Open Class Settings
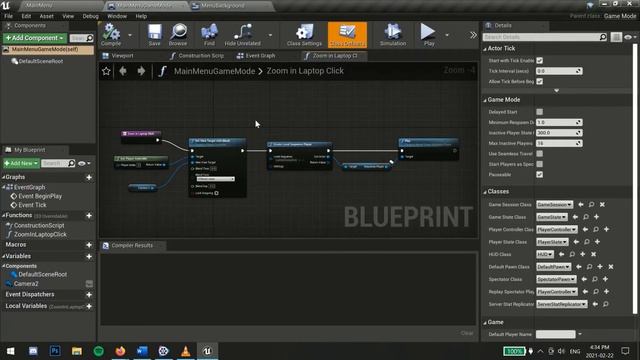Screen dimensions: 640x360 [x=304, y=35]
